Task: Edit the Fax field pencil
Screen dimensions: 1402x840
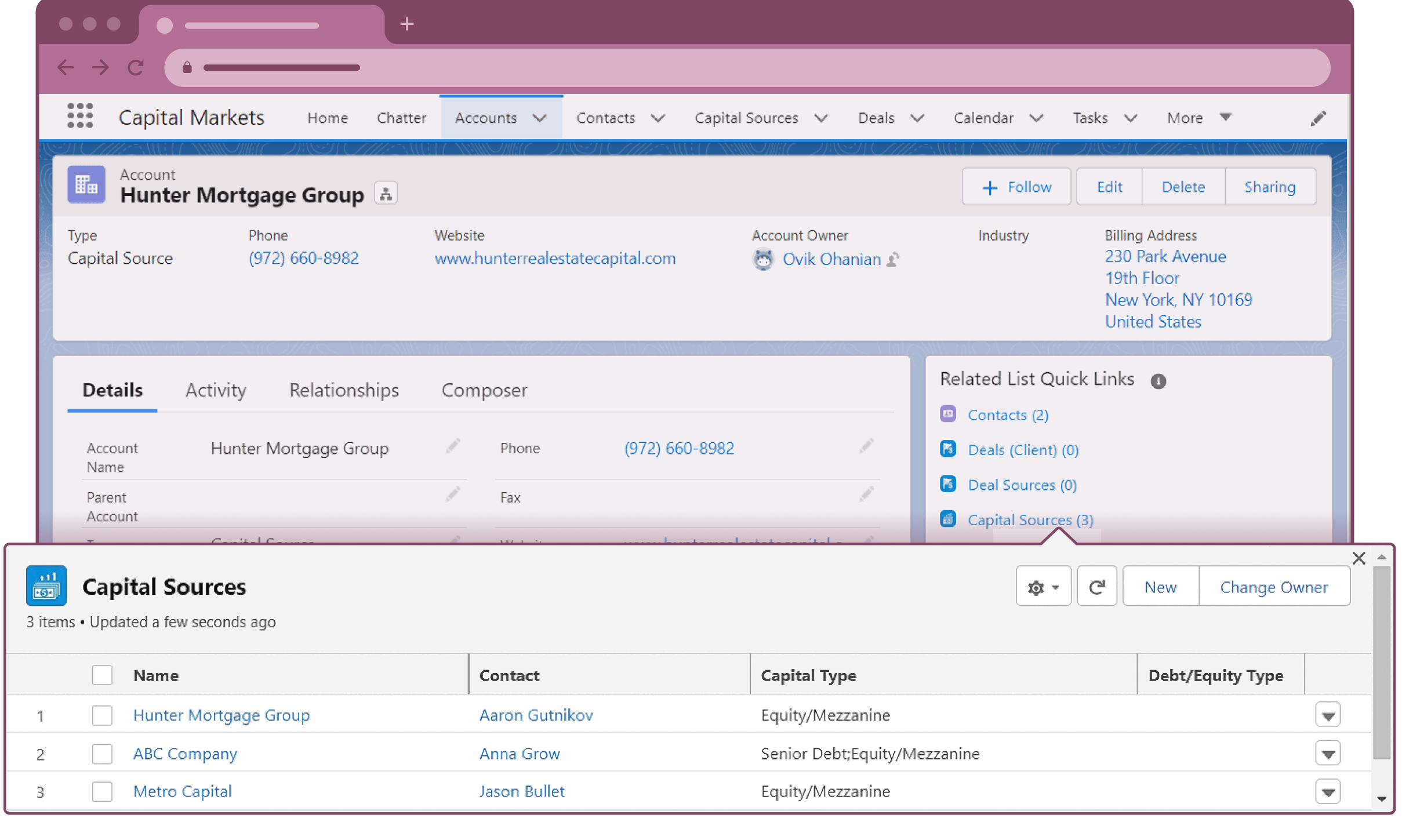Action: tap(866, 494)
